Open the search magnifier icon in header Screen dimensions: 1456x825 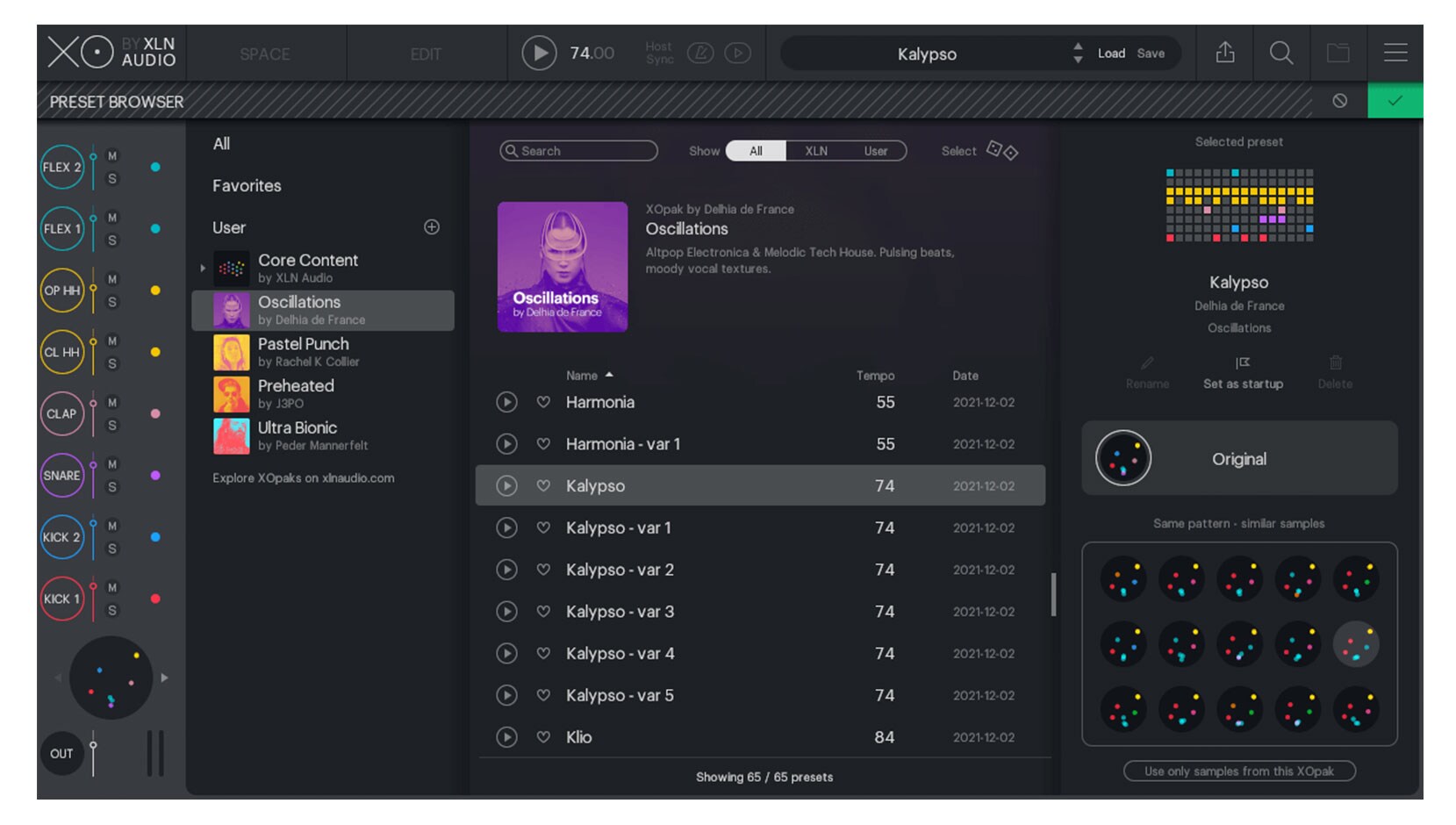coord(1280,54)
